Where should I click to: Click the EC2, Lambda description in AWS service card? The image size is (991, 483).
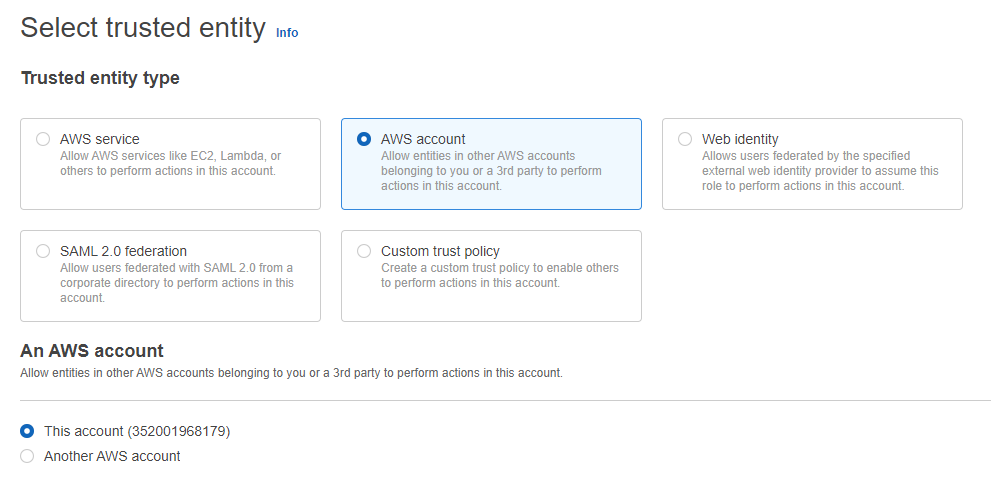coord(171,163)
